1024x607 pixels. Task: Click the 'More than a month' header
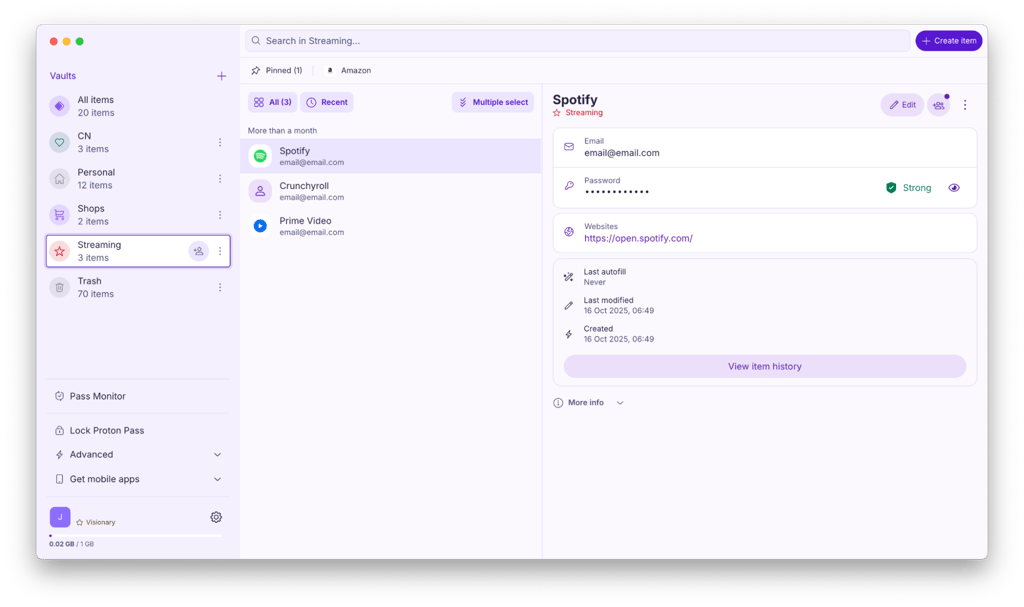point(282,131)
